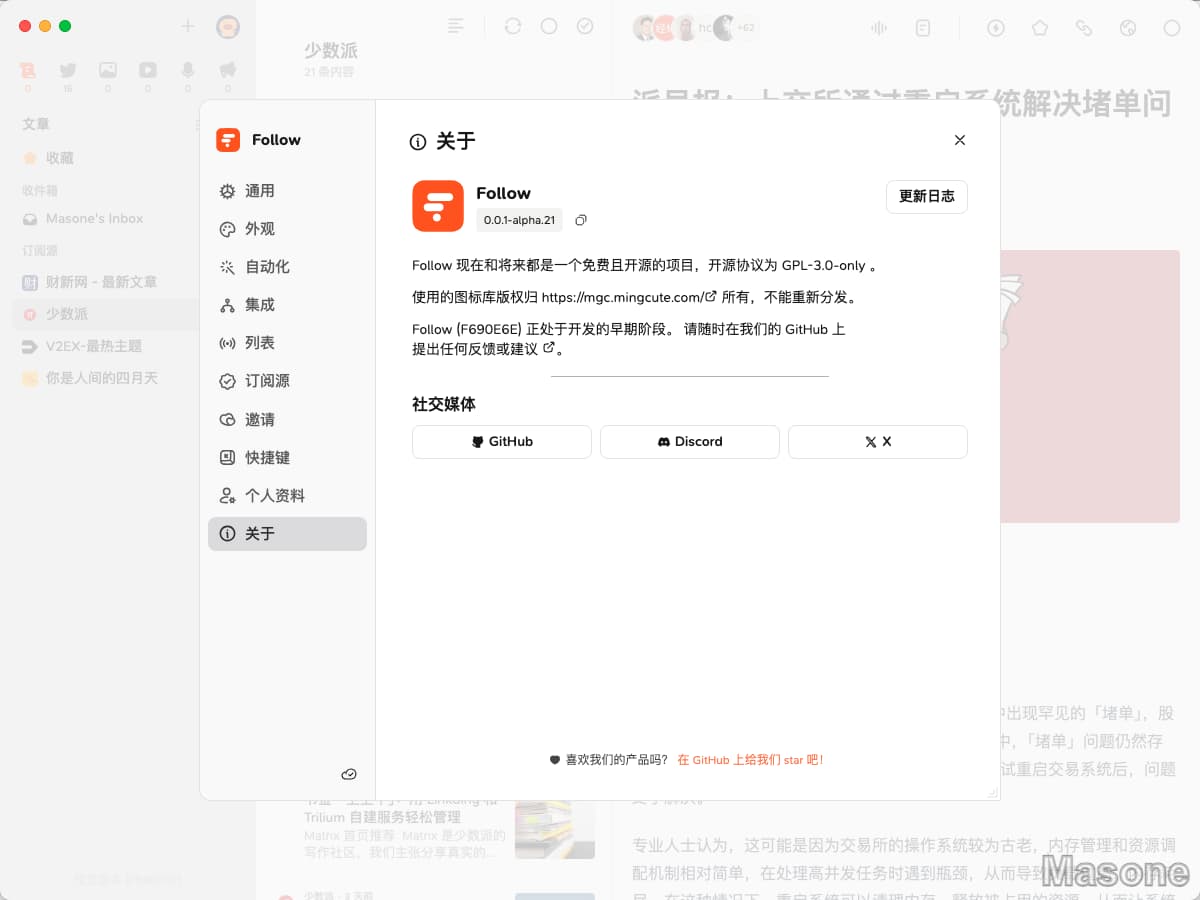
Task: Click the cloud sync icon in settings sidebar
Action: click(x=349, y=774)
